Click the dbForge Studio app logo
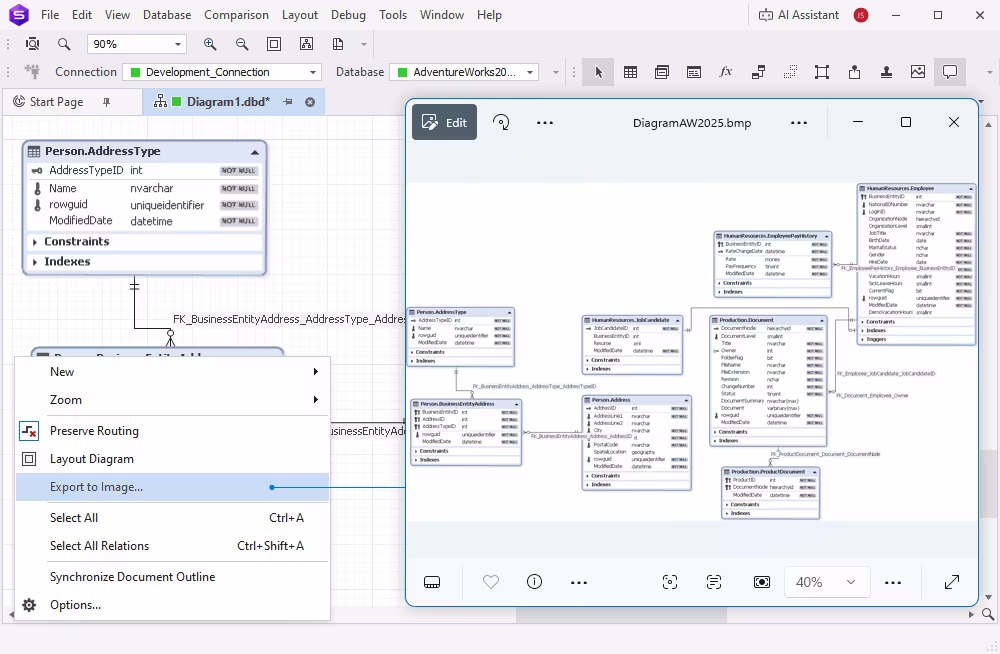 click(x=19, y=14)
